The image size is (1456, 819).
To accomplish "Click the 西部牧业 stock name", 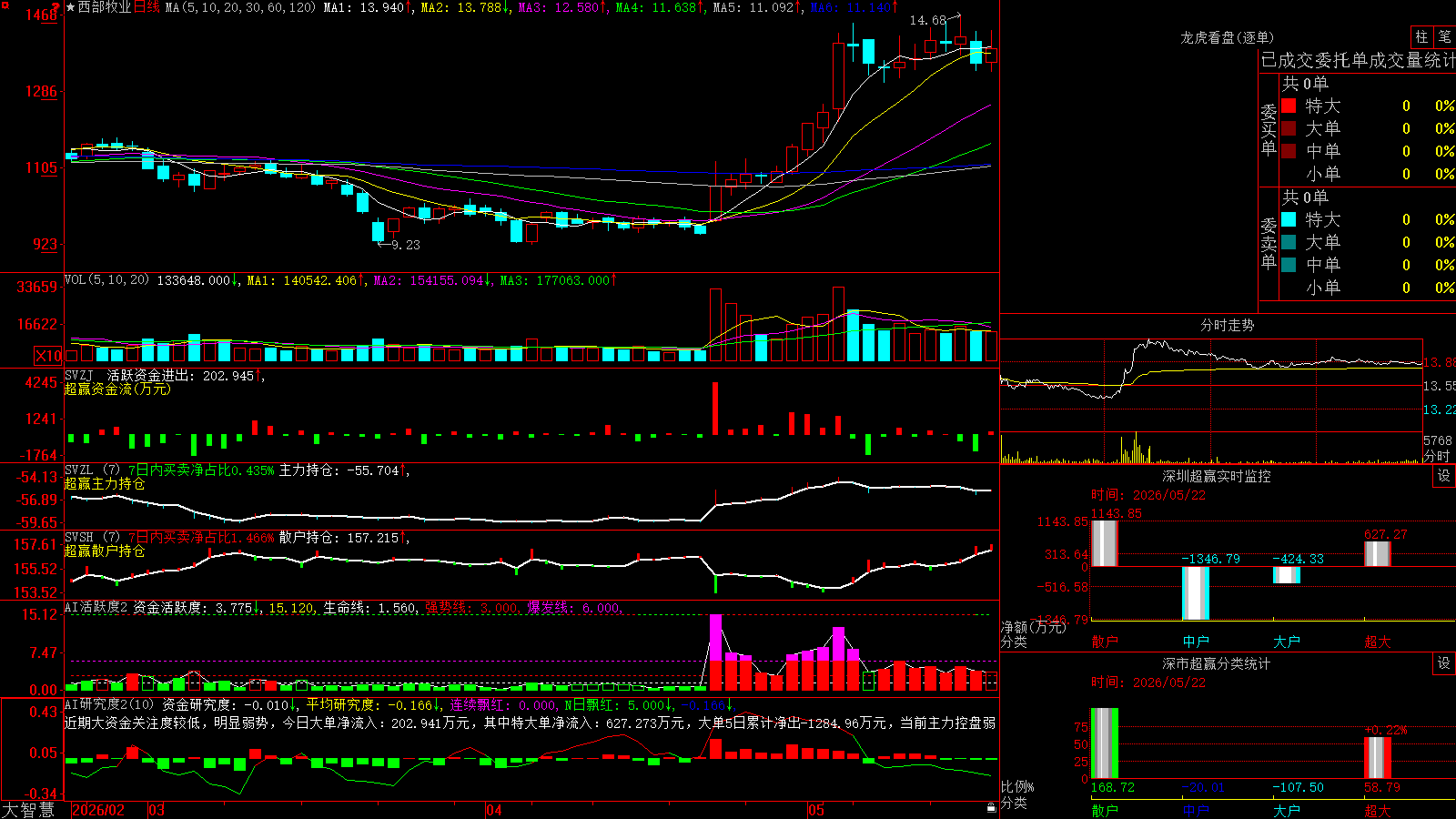I will click(105, 7).
